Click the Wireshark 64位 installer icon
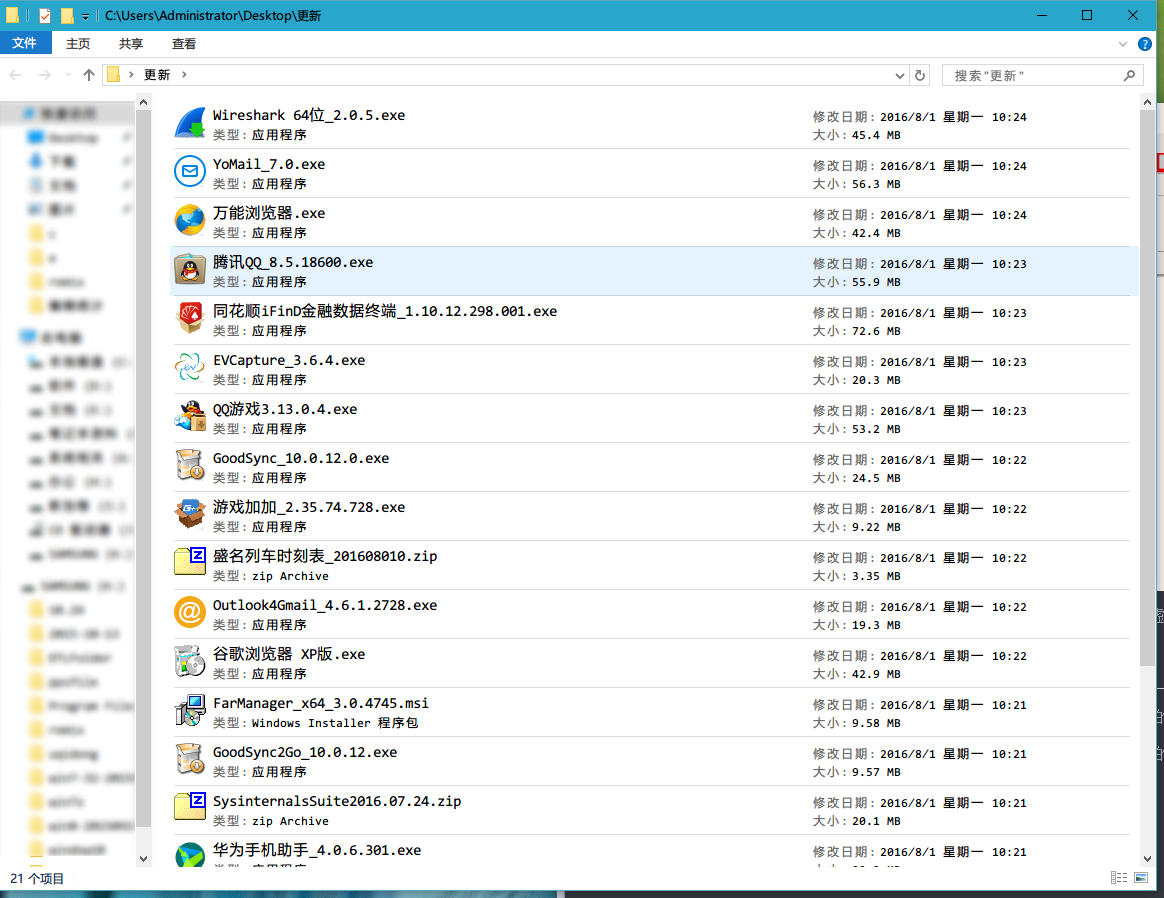 tap(190, 124)
